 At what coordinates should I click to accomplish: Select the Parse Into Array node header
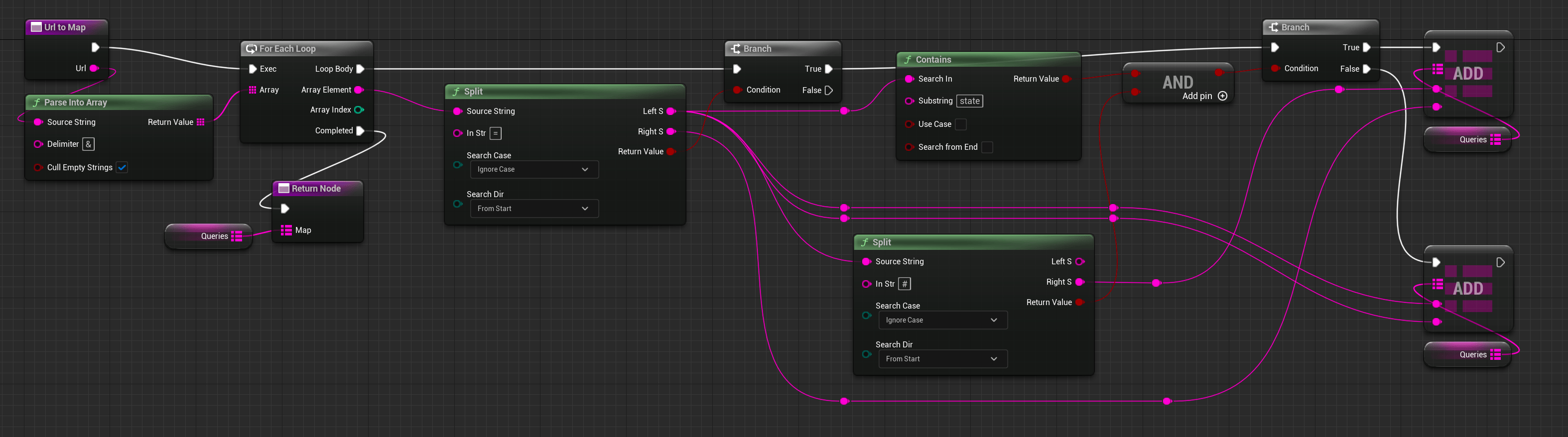click(x=120, y=102)
